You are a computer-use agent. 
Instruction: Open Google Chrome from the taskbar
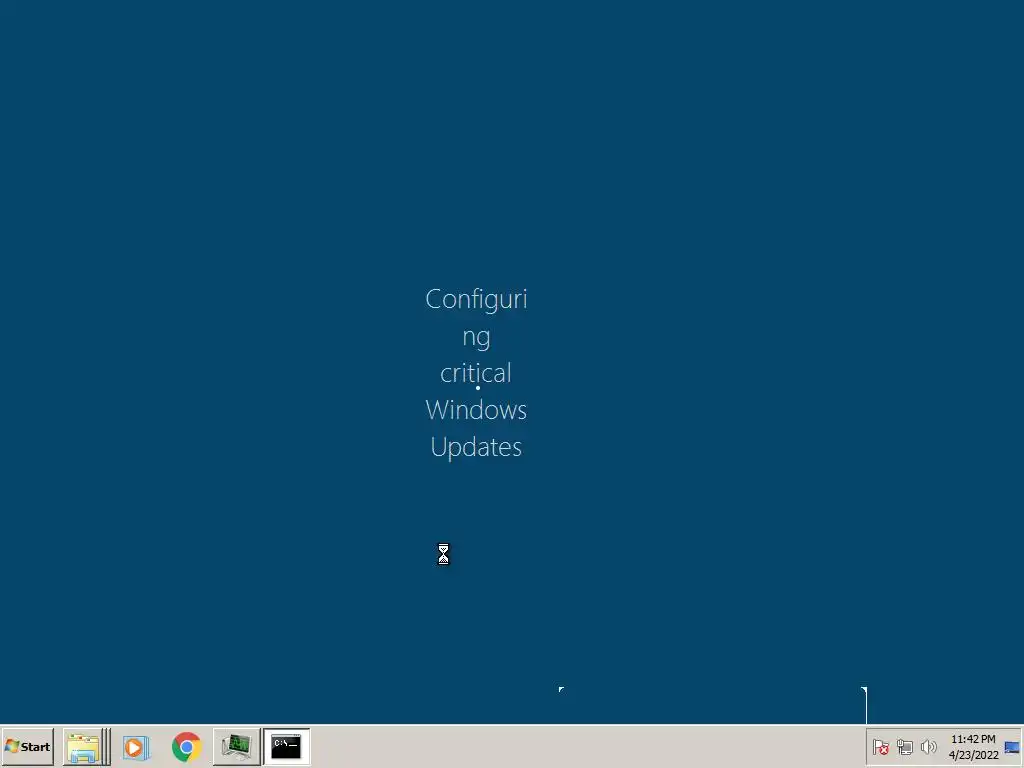187,746
